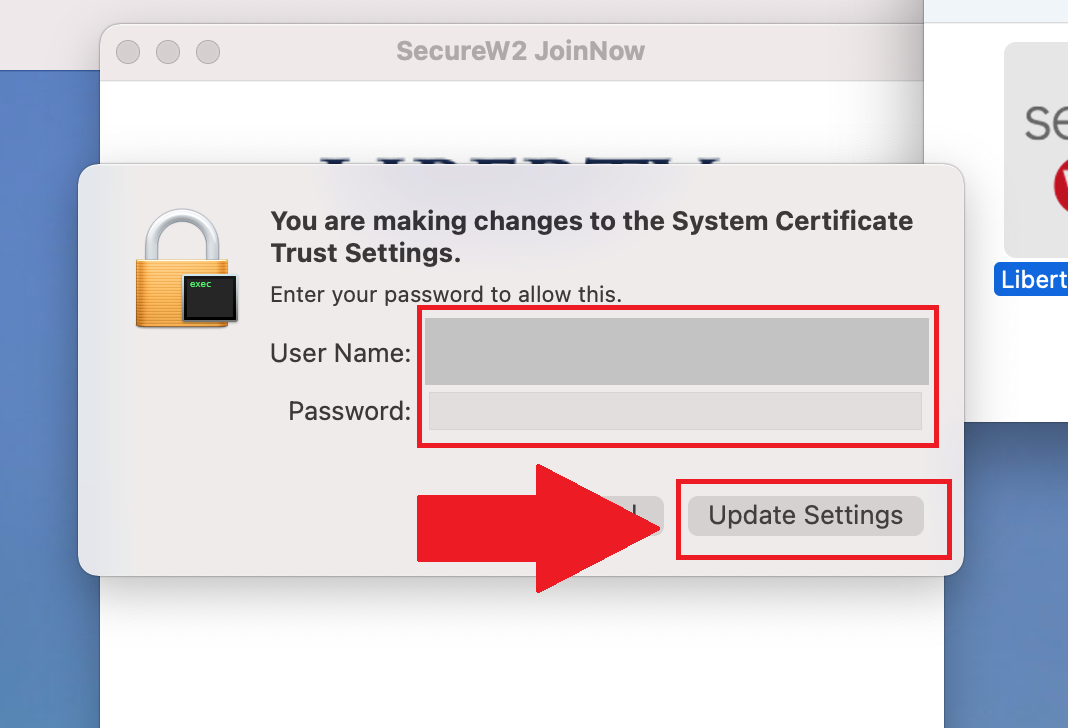The width and height of the screenshot is (1068, 728).
Task: Click the exec terminal badge on the lock
Action: [210, 298]
